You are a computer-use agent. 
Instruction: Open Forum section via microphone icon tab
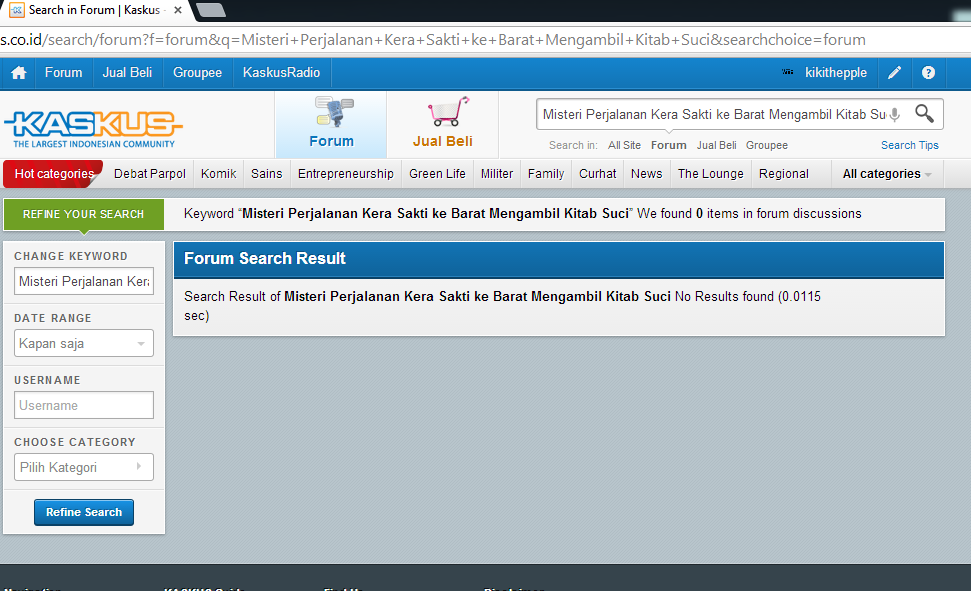(x=331, y=124)
